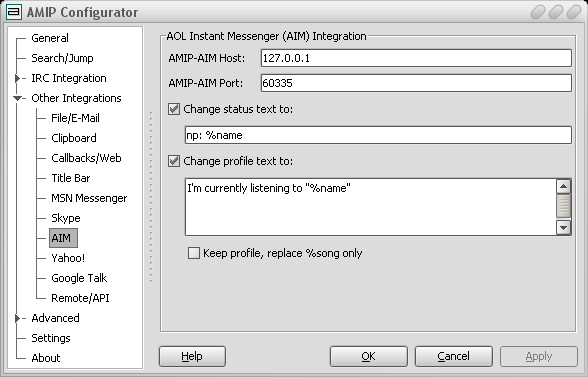Click into the profile text area
The height and width of the screenshot is (377, 588).
point(370,207)
